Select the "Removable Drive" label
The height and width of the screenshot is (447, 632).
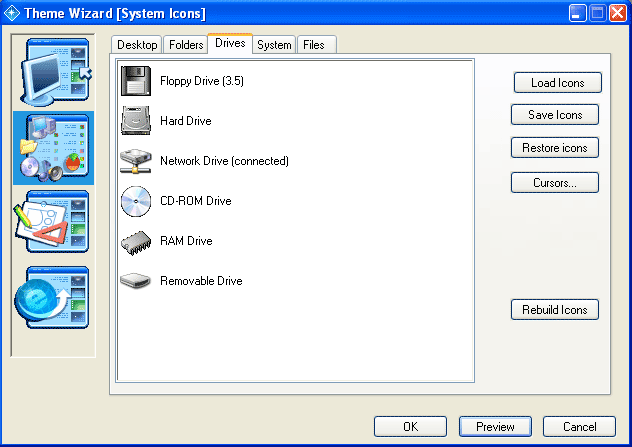202,281
